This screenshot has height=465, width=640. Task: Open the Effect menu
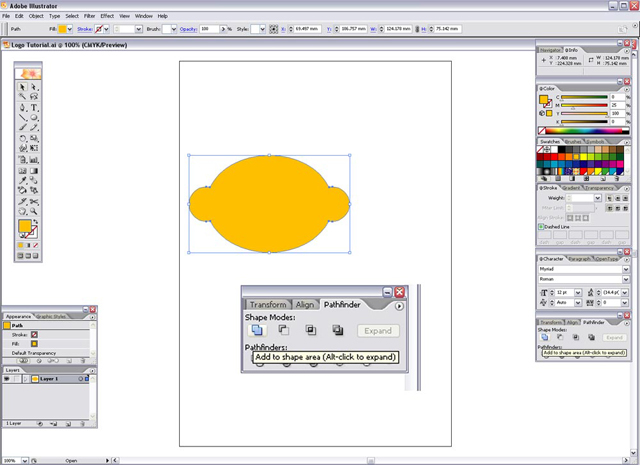pos(107,16)
